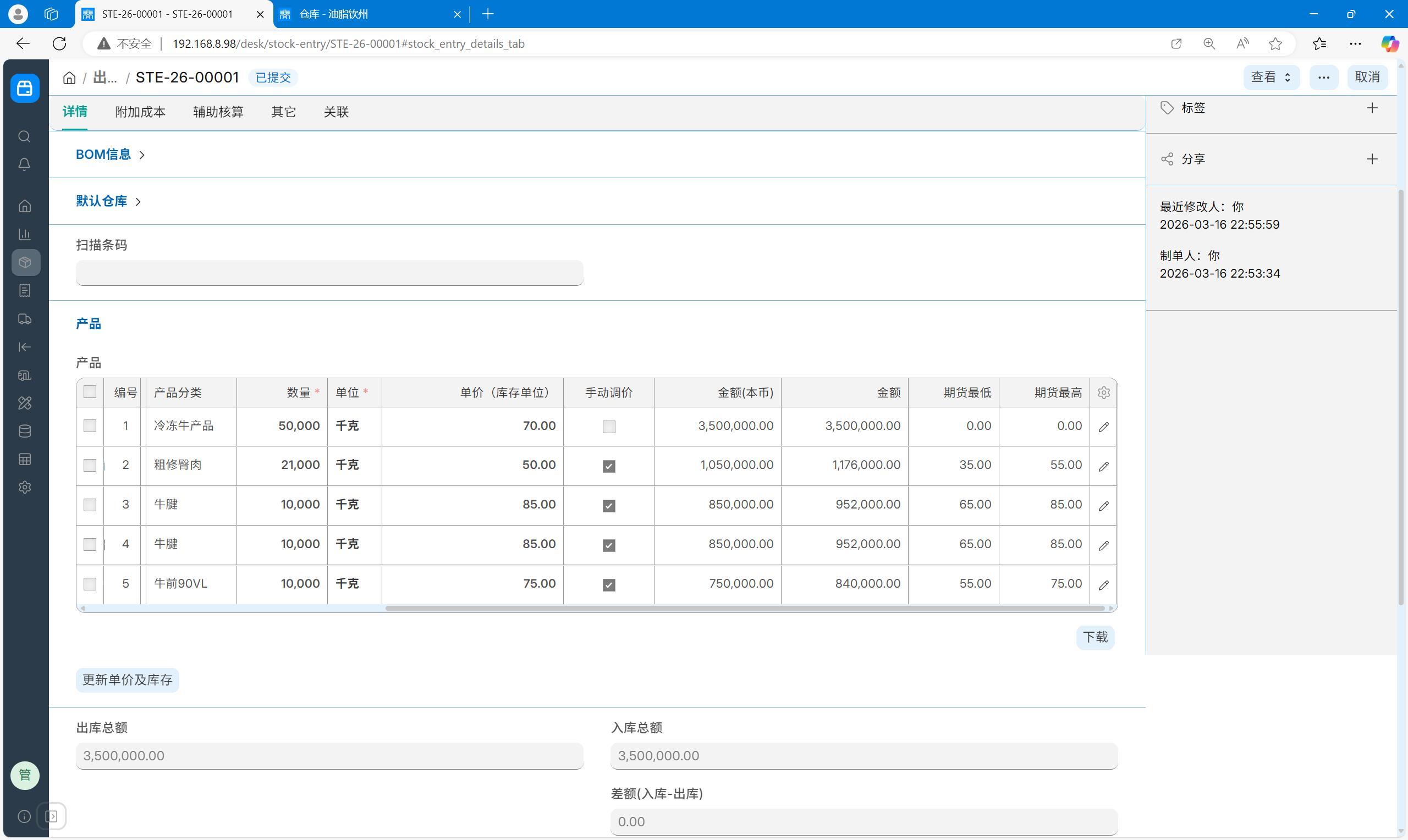Switch to the 辅助核算 tab
Screen dimensions: 1408x840
pos(218,112)
